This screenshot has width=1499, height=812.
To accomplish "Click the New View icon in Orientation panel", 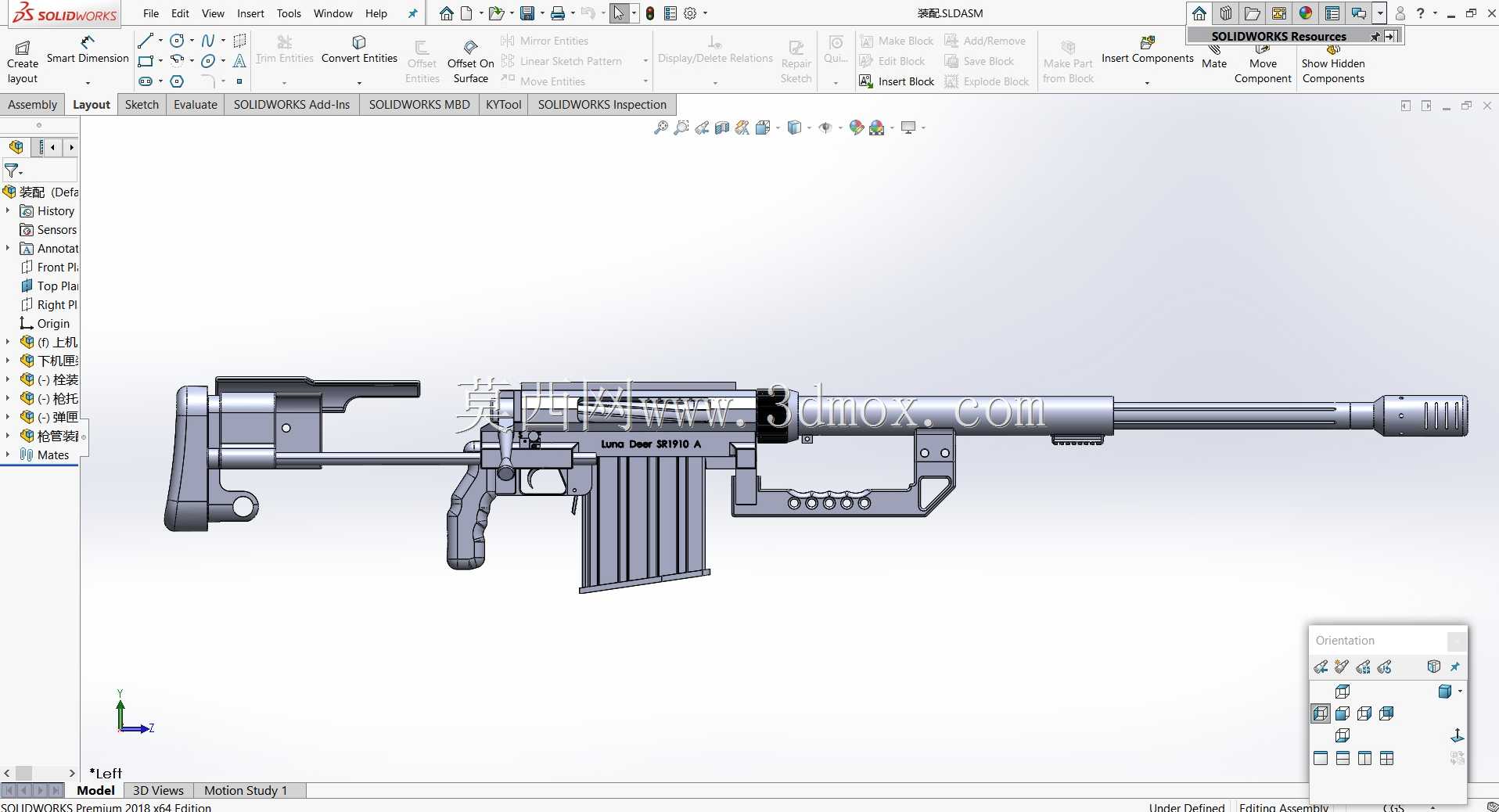I will (1342, 666).
